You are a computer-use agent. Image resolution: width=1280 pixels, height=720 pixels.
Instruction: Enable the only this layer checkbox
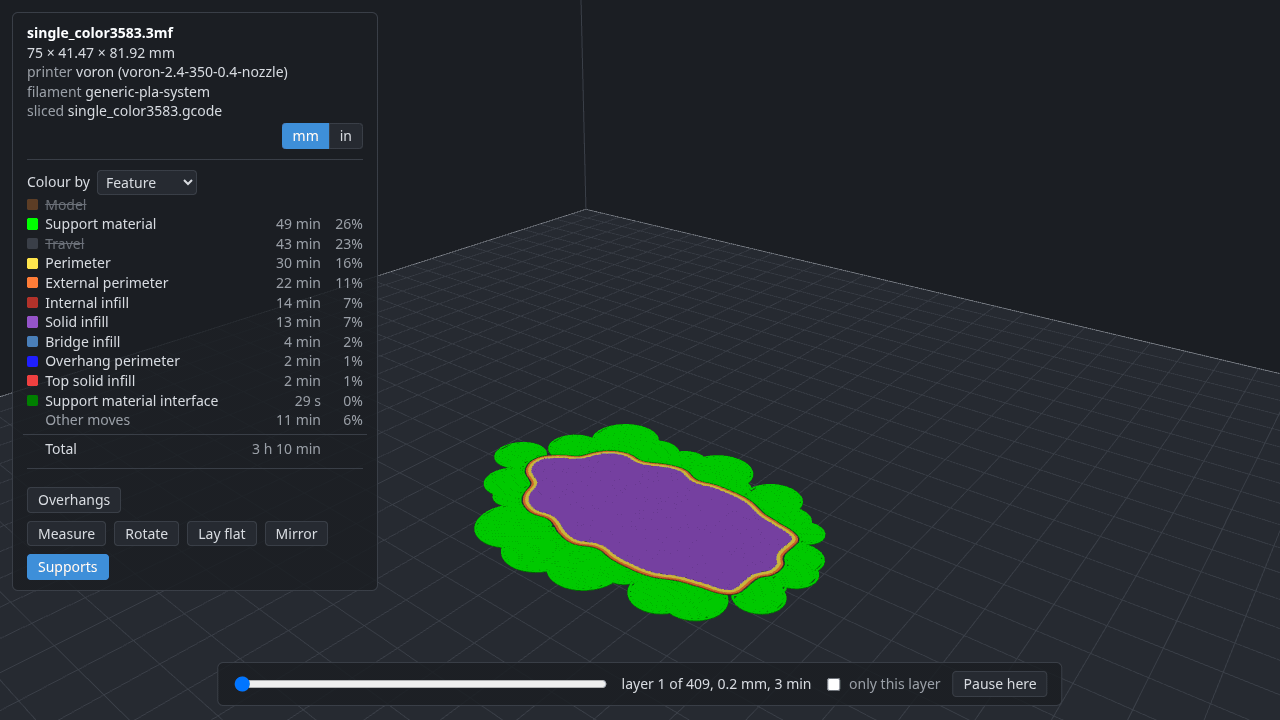833,685
